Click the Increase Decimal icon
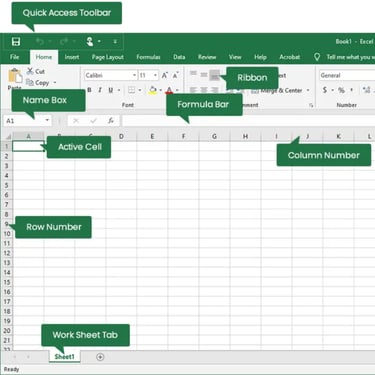375x375 pixels. pyautogui.click(x=366, y=90)
